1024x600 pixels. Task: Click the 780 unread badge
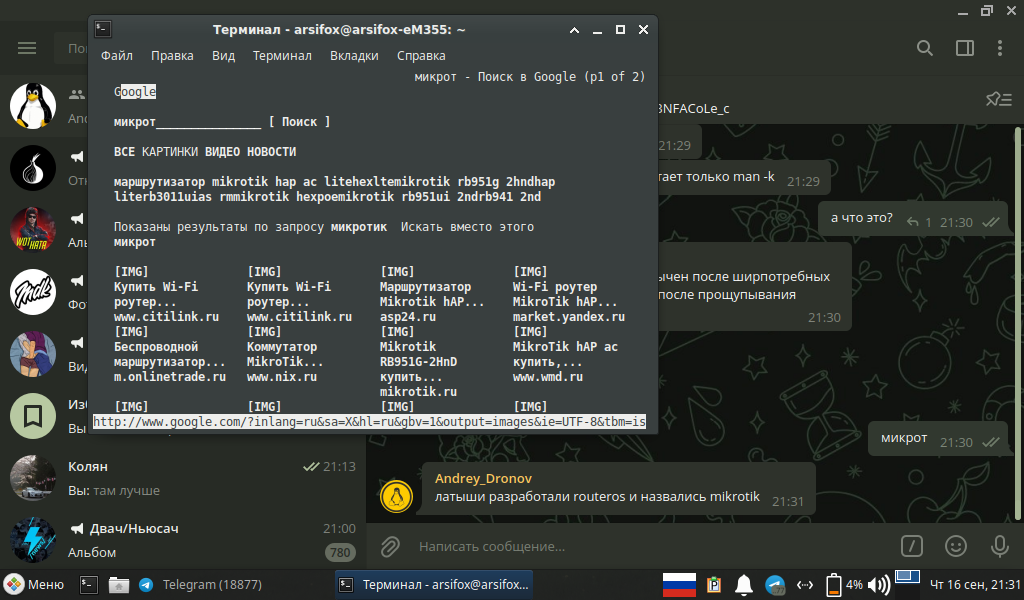click(340, 552)
